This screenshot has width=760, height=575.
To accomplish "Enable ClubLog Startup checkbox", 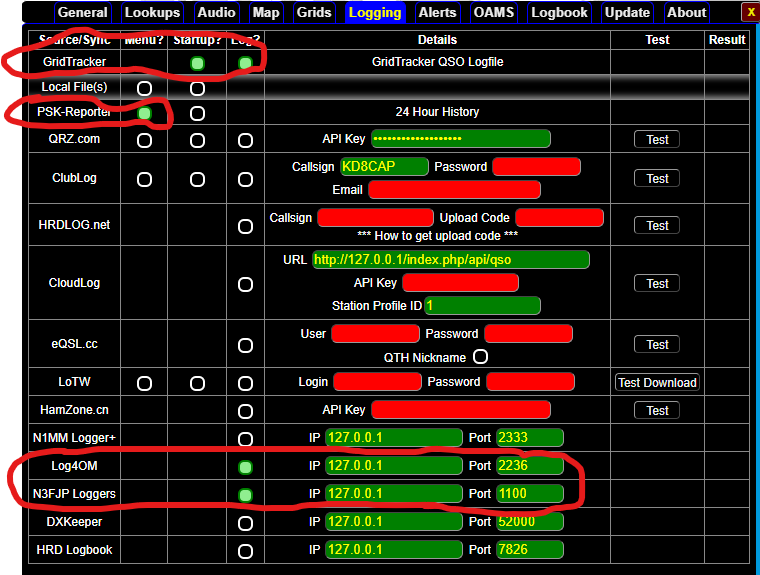I will [x=197, y=179].
